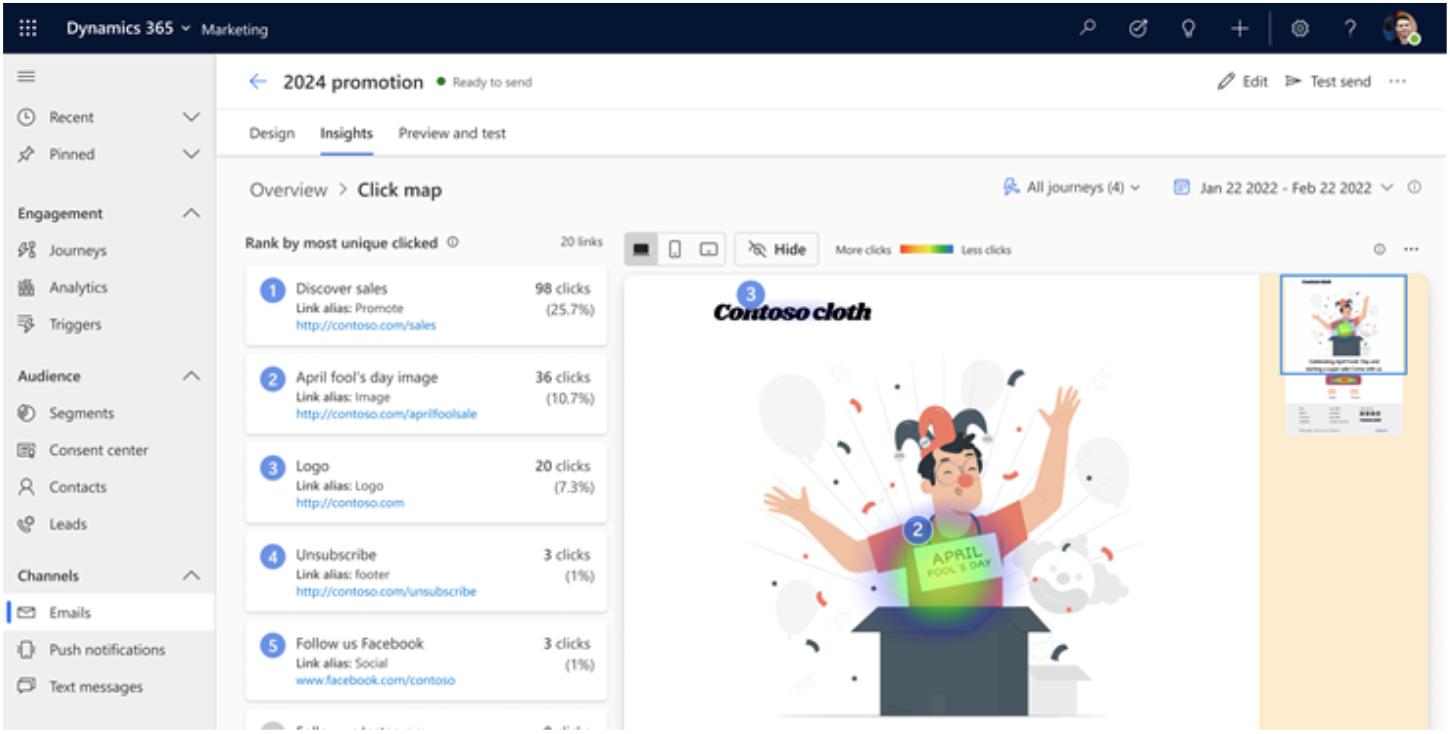This screenshot has height=734, width=1450.
Task: Click Overview breadcrumb link
Action: (x=288, y=190)
